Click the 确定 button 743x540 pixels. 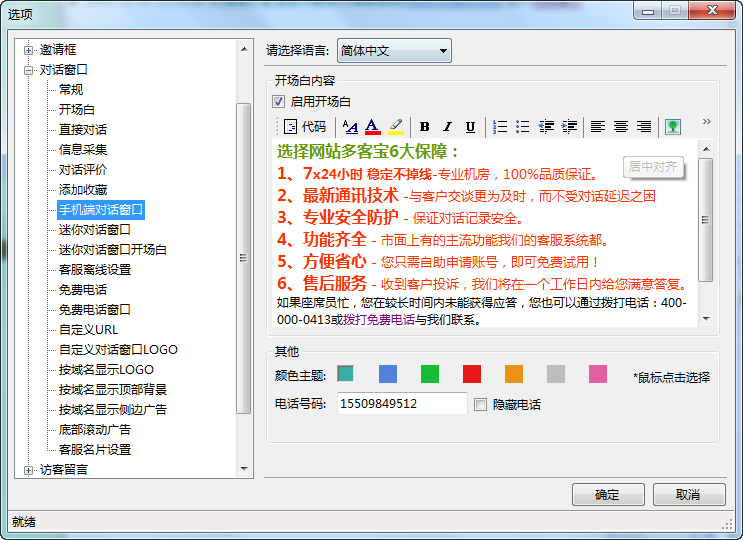point(607,495)
